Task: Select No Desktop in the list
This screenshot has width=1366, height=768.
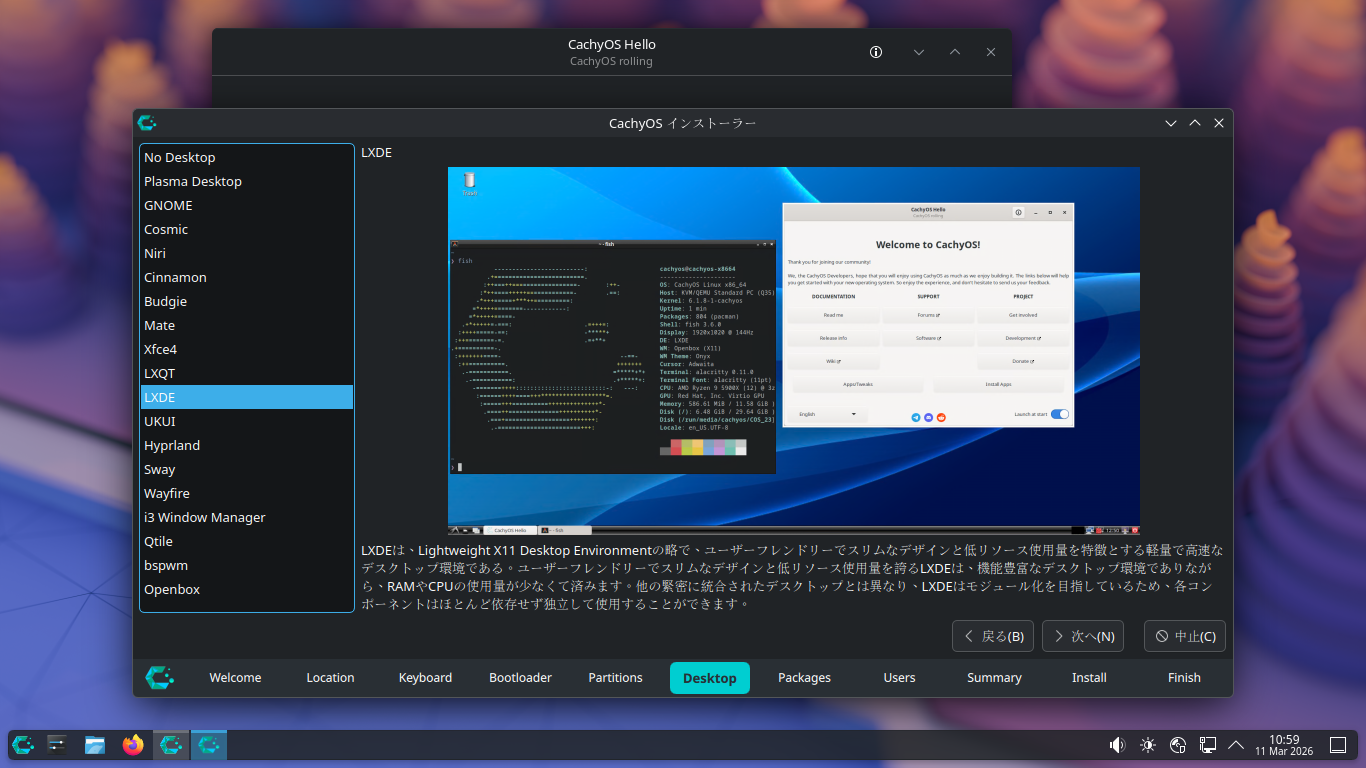Action: [246, 157]
